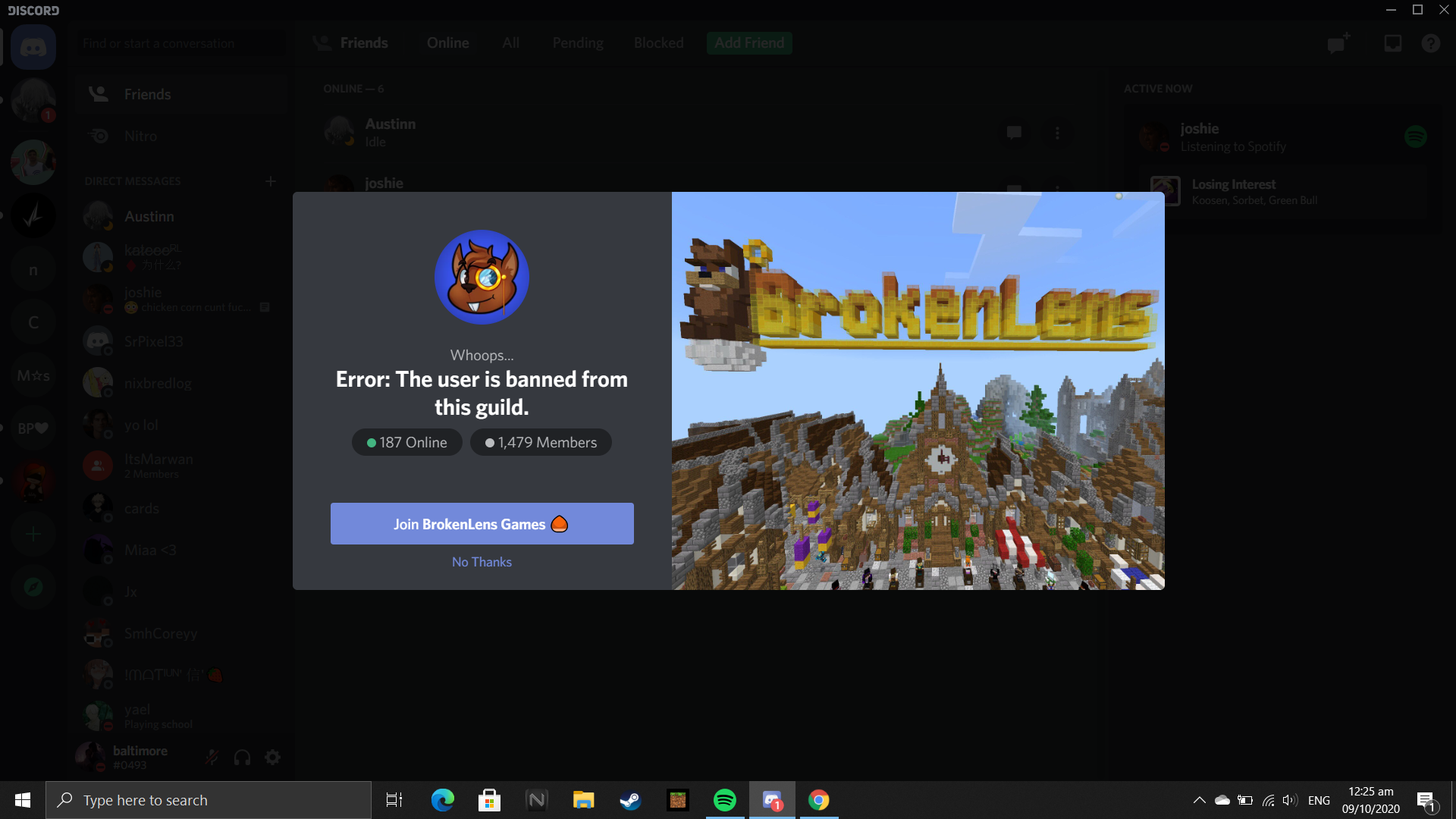
Task: Toggle microphone mute in user panel
Action: [212, 757]
